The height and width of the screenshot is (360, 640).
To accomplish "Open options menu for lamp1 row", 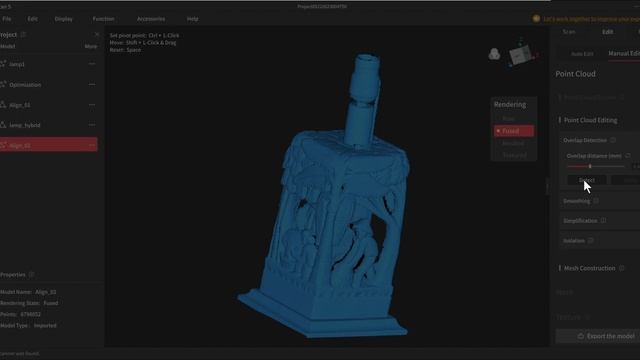I will click(x=92, y=64).
